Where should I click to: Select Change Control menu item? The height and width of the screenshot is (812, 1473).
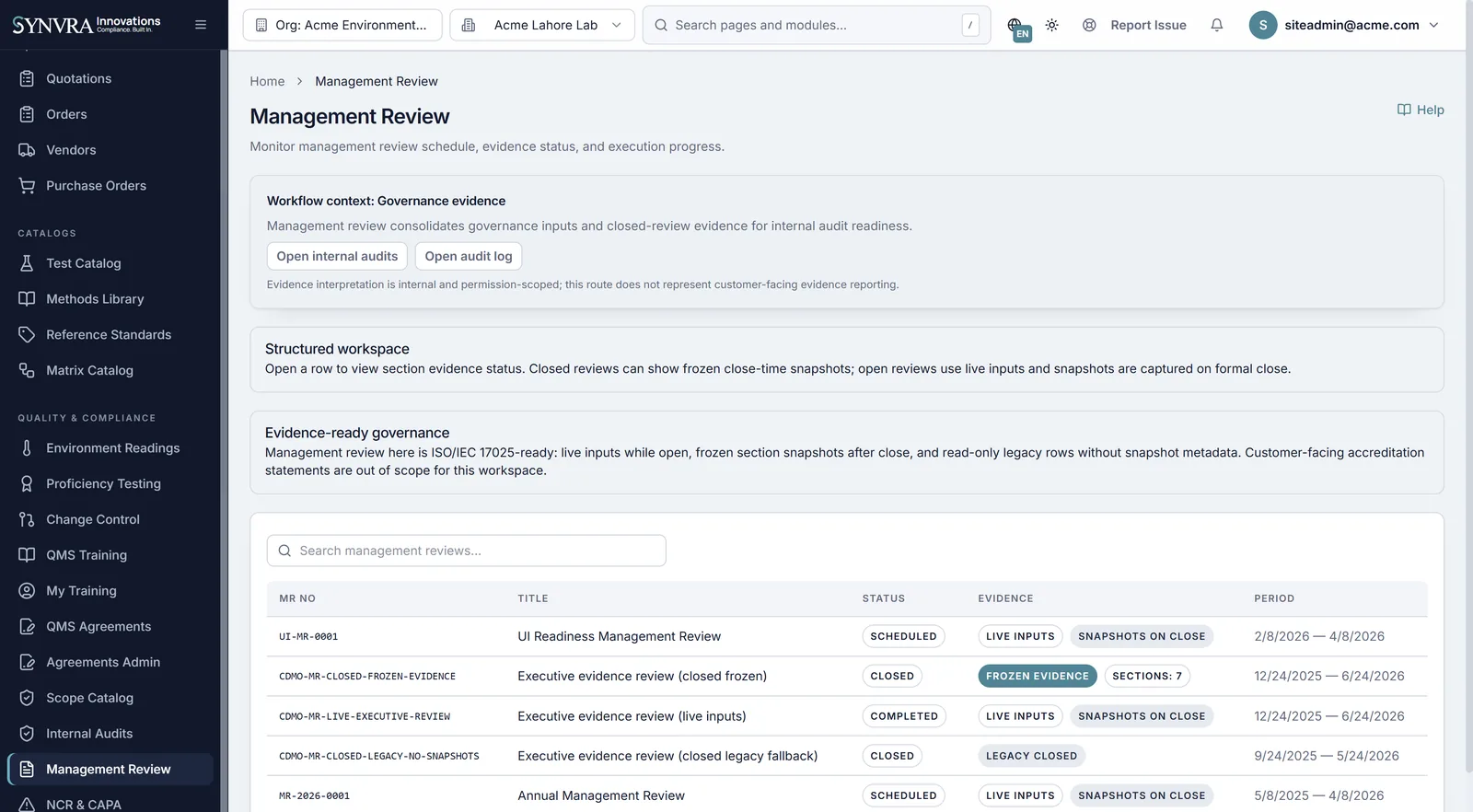110,519
